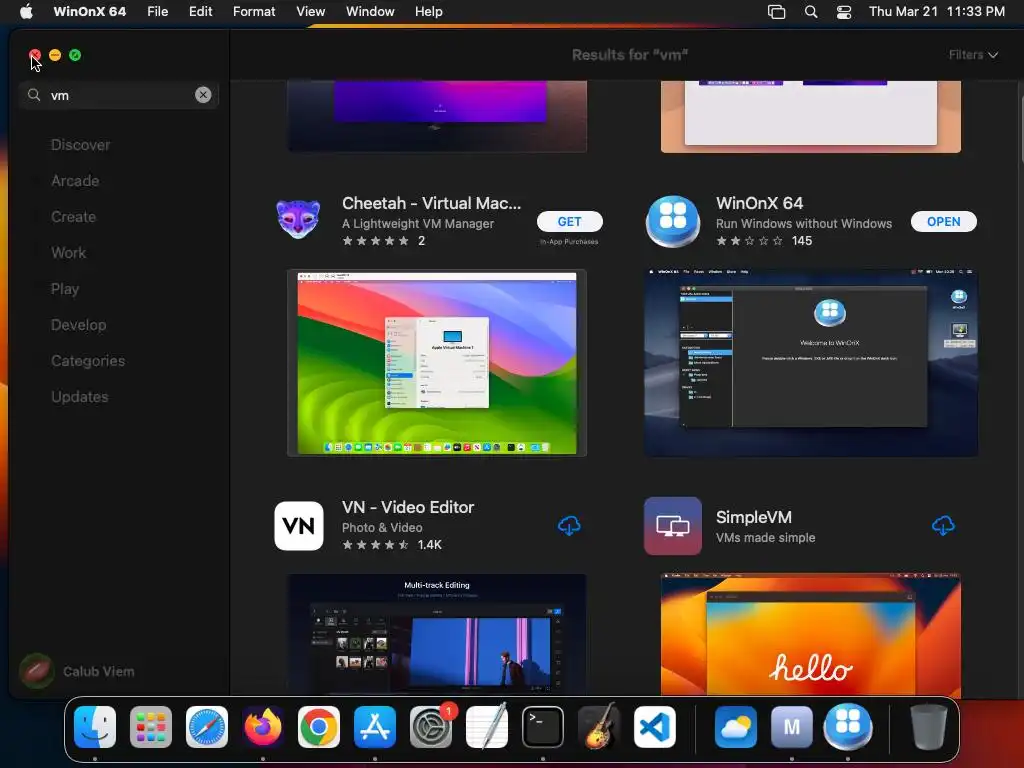Download SimpleVM via cloud icon
The height and width of the screenshot is (768, 1024).
click(x=943, y=526)
